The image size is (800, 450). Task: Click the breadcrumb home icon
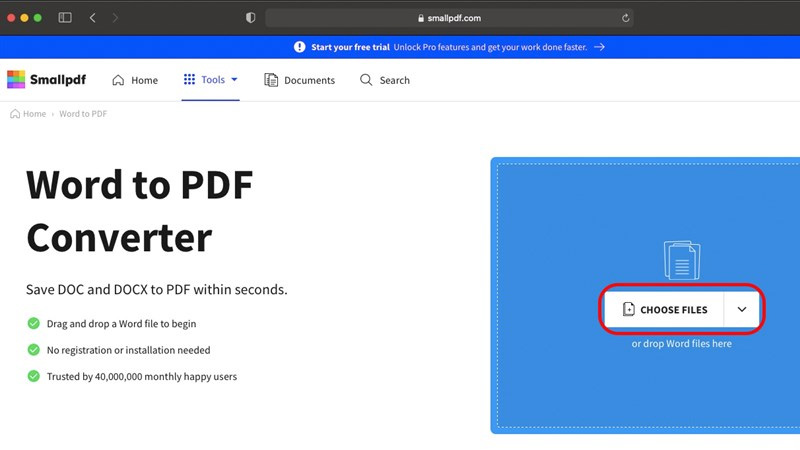pos(15,114)
